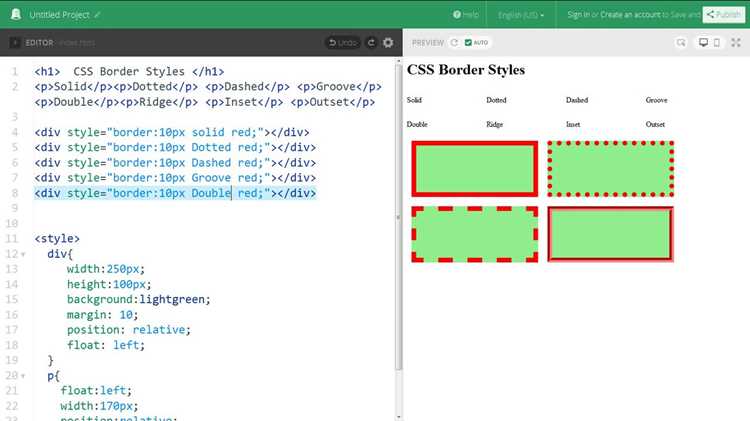Collapse the p rule fold arrow
This screenshot has height=421, width=750.
pos(23,376)
